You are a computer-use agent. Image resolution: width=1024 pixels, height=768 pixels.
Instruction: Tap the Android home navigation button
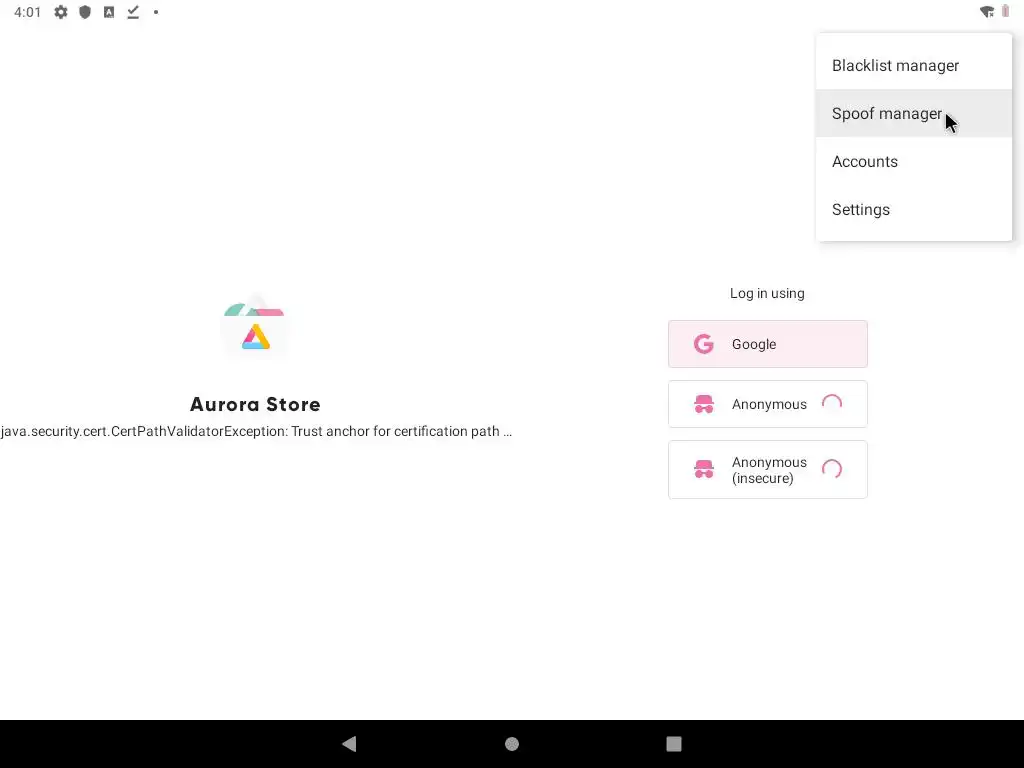[512, 744]
